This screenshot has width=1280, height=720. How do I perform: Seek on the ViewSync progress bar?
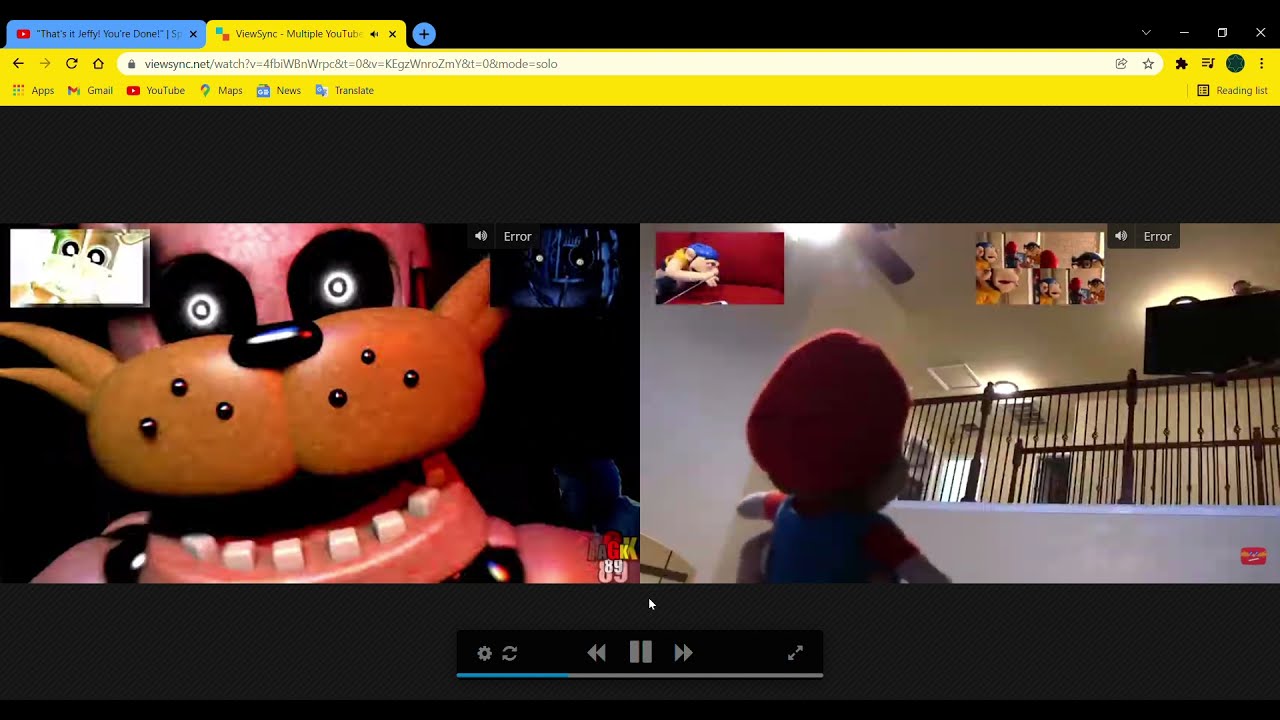(640, 676)
